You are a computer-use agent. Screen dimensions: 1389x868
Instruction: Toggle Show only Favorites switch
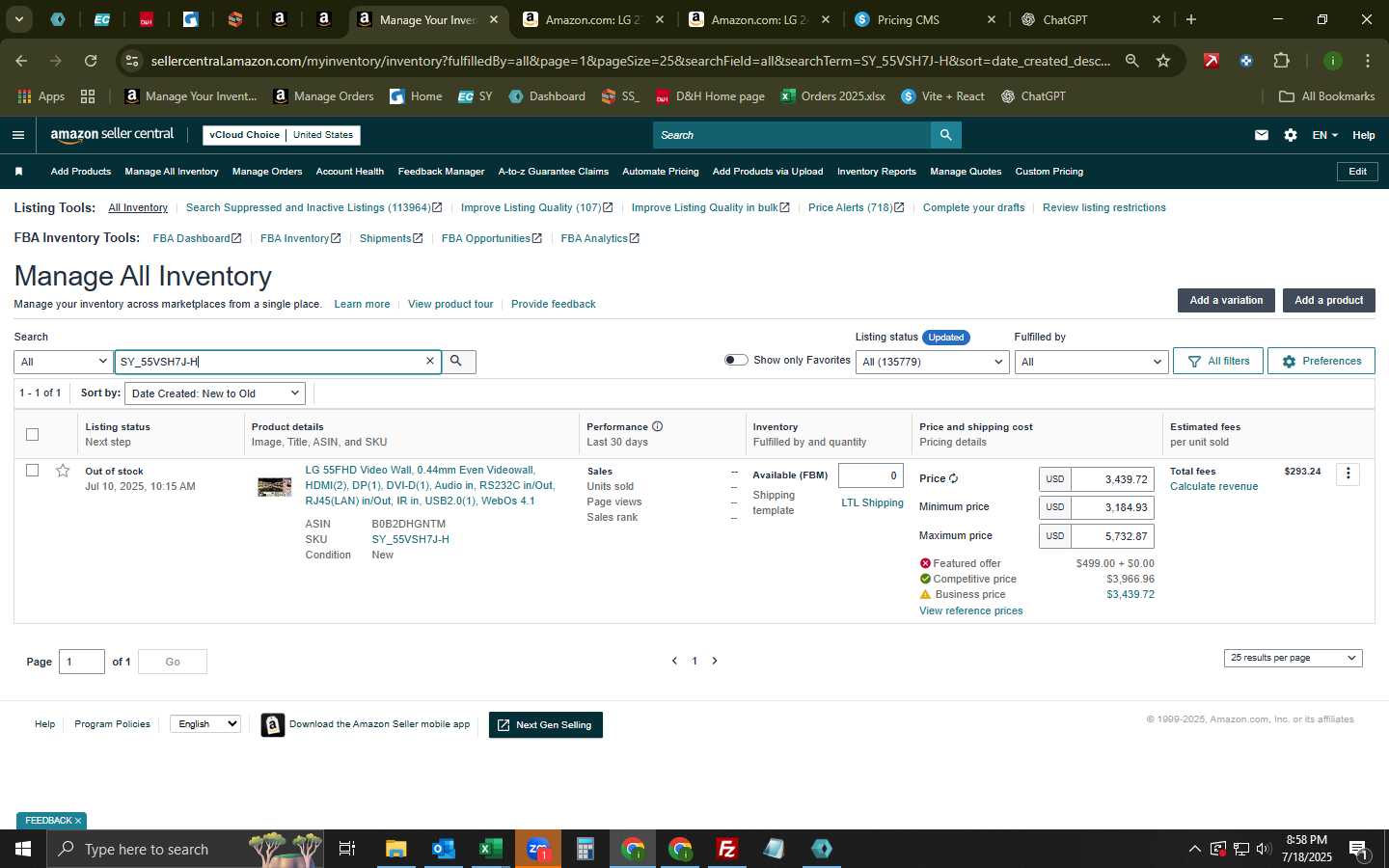736,360
